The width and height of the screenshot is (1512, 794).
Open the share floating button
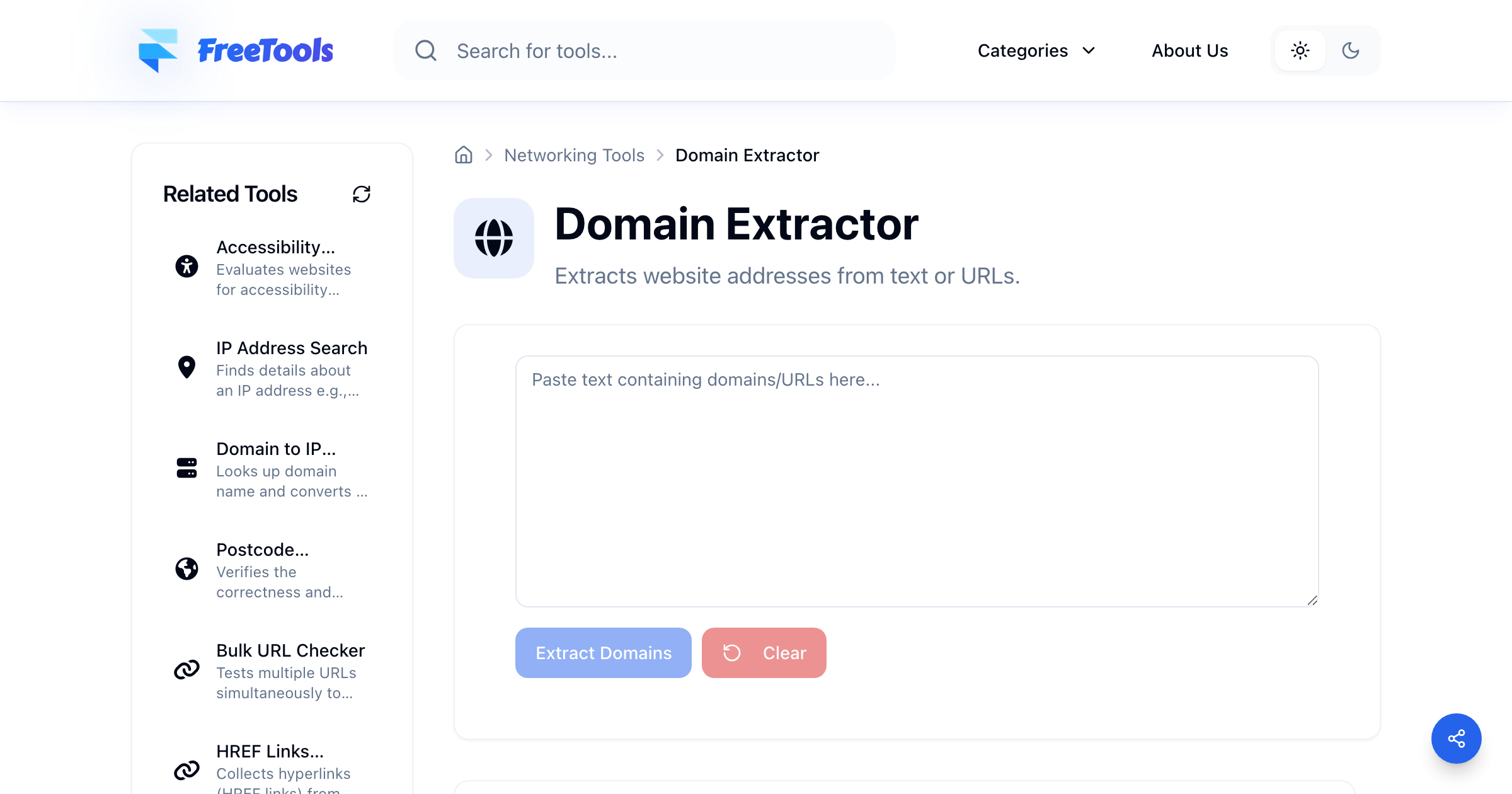[1457, 739]
